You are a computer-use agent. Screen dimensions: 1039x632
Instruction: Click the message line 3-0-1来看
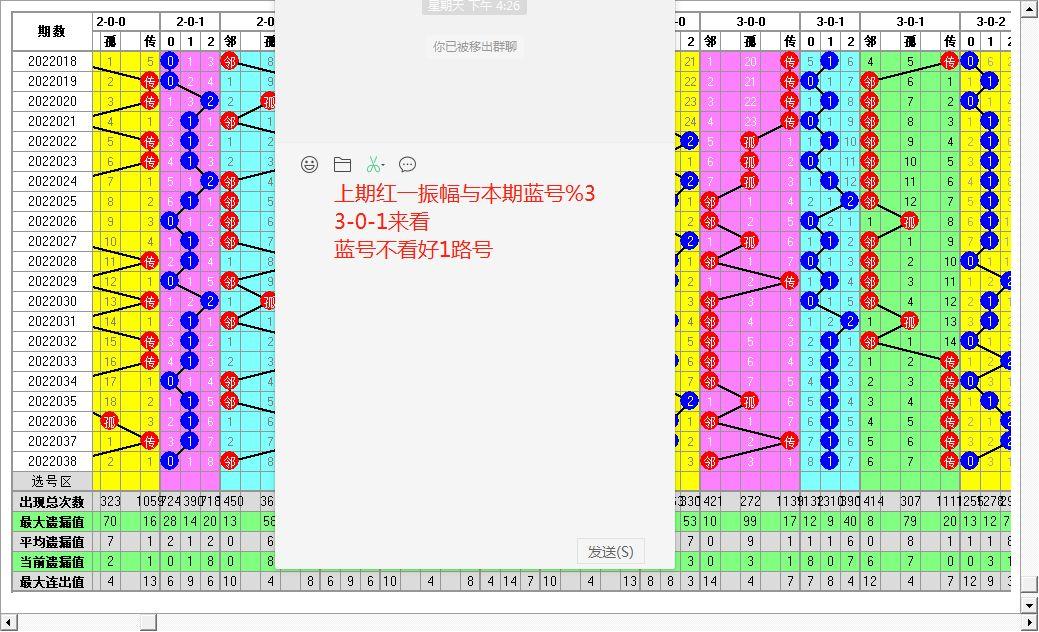382,221
